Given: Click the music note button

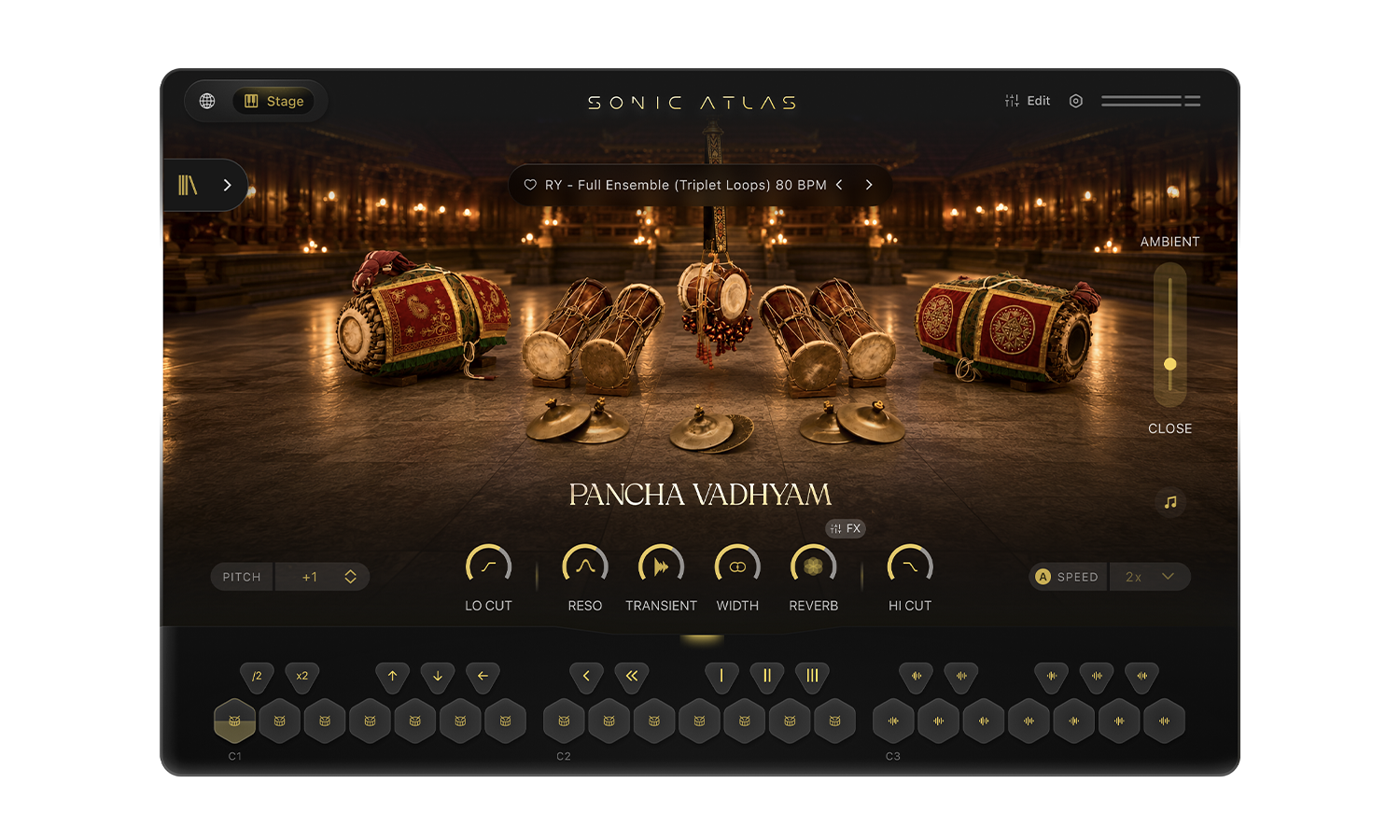Looking at the screenshot, I should click(x=1170, y=502).
